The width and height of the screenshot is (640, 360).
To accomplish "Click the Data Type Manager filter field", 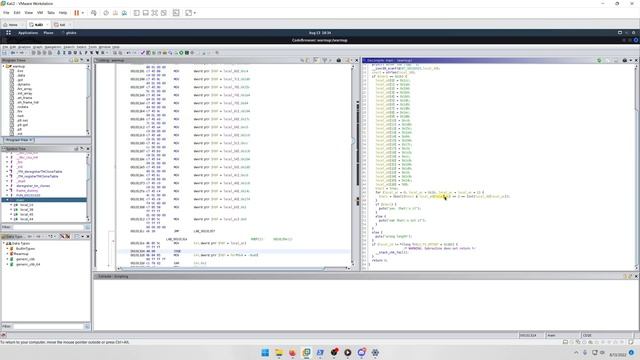I will coord(48,326).
